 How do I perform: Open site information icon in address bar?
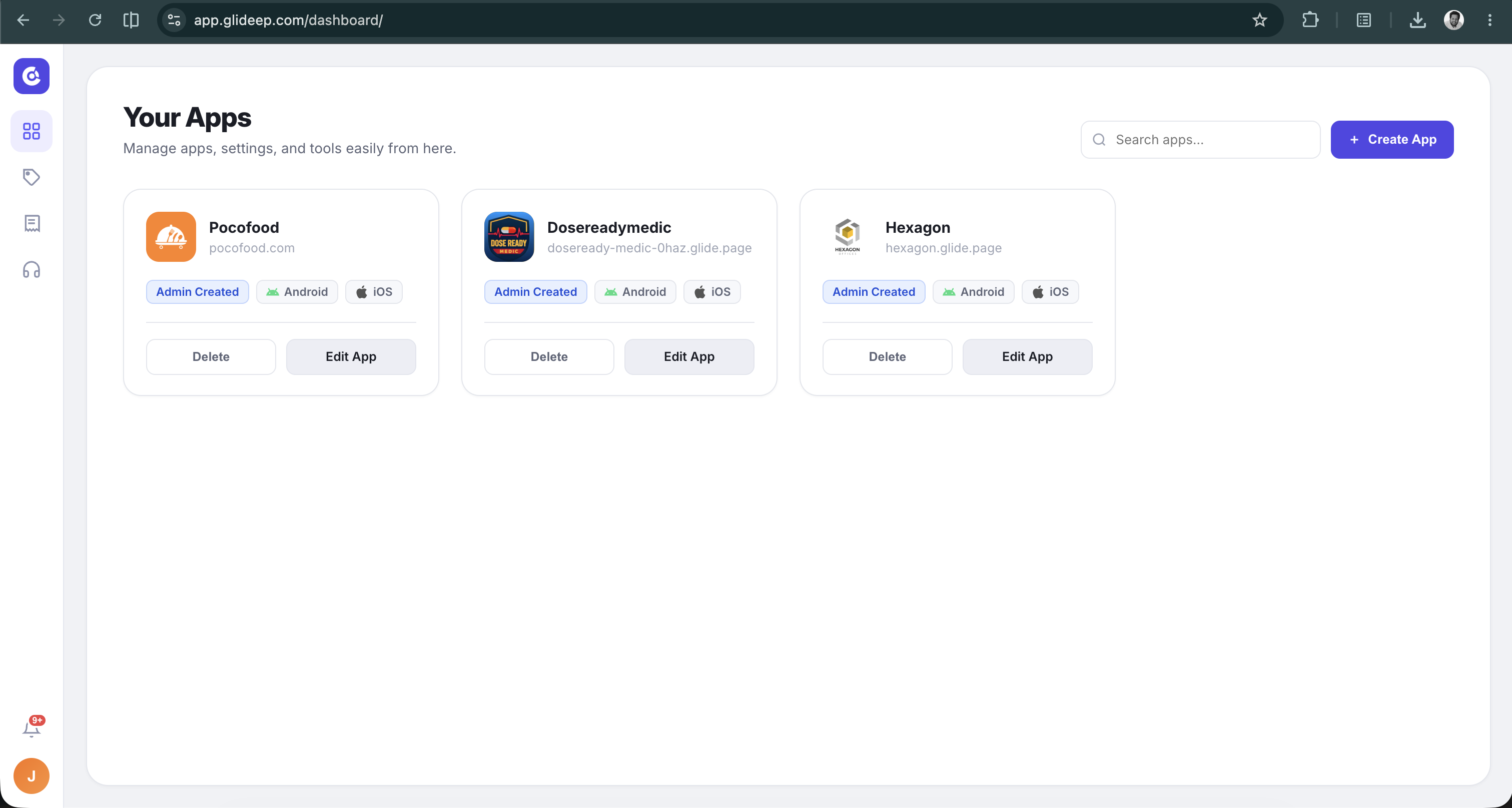point(174,20)
